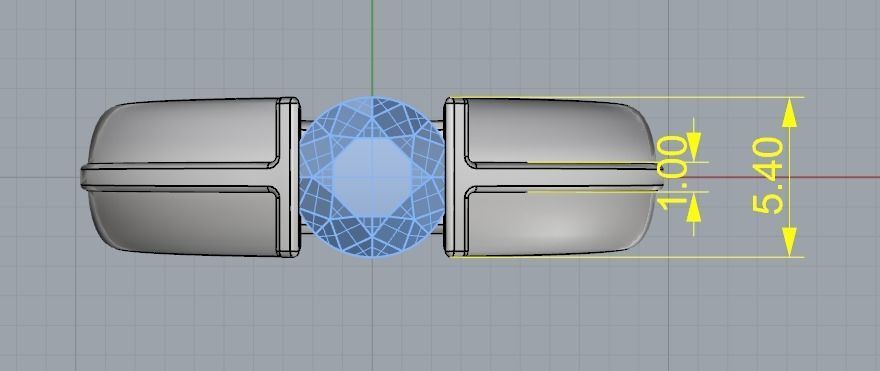Image resolution: width=880 pixels, height=371 pixels.
Task: Click the 1.00 dimension text
Action: click(672, 173)
